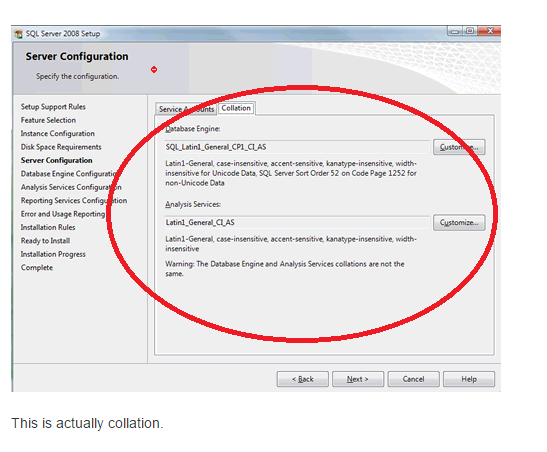Go to the previous step with Back

pyautogui.click(x=302, y=379)
